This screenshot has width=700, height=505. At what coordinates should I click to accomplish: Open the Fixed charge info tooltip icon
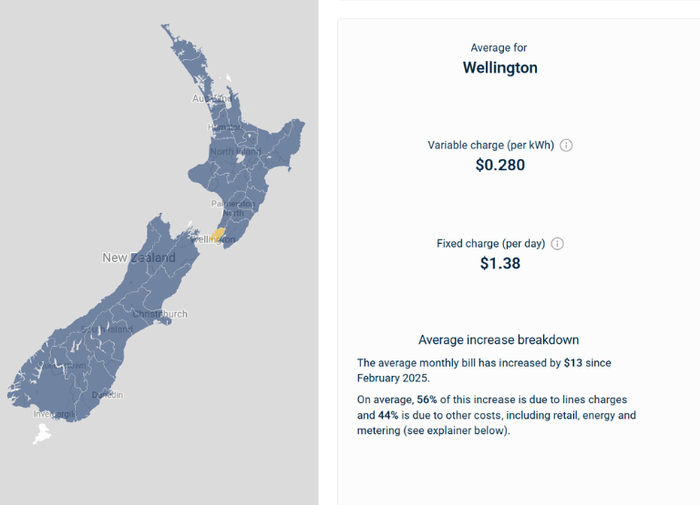[558, 244]
